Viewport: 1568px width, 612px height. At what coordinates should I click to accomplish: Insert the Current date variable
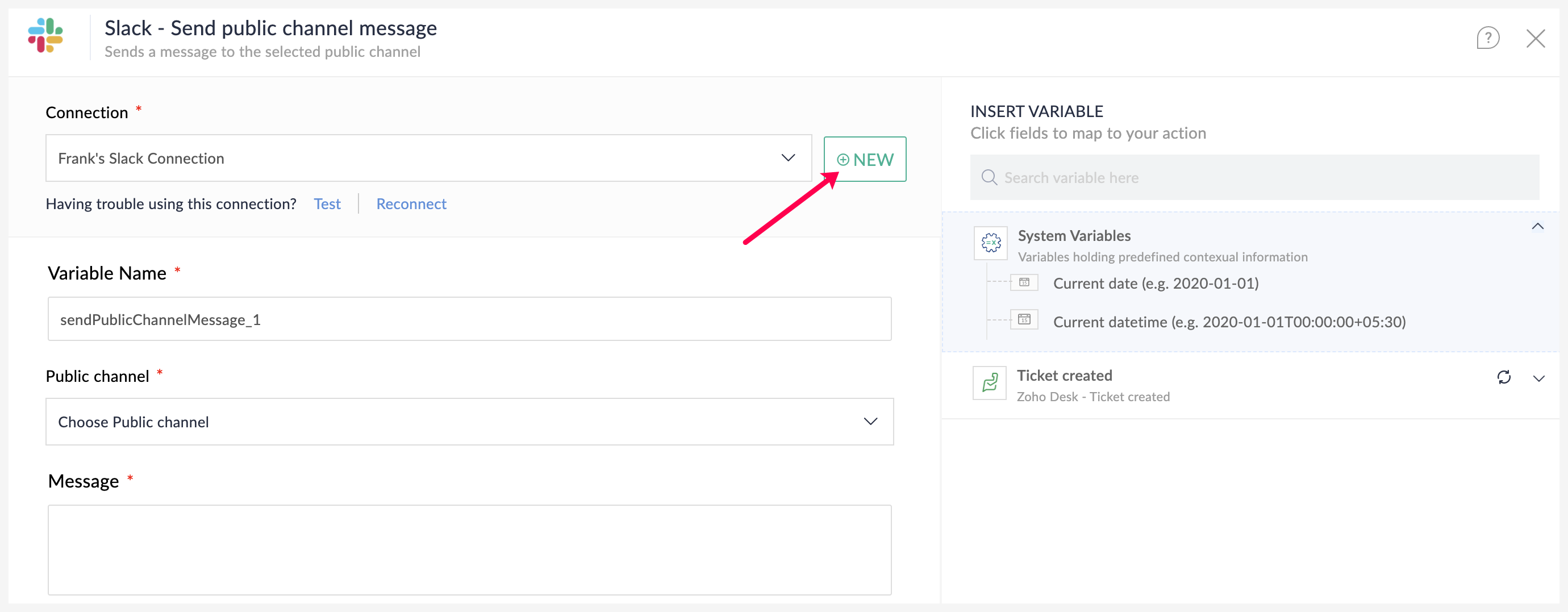tap(1154, 284)
